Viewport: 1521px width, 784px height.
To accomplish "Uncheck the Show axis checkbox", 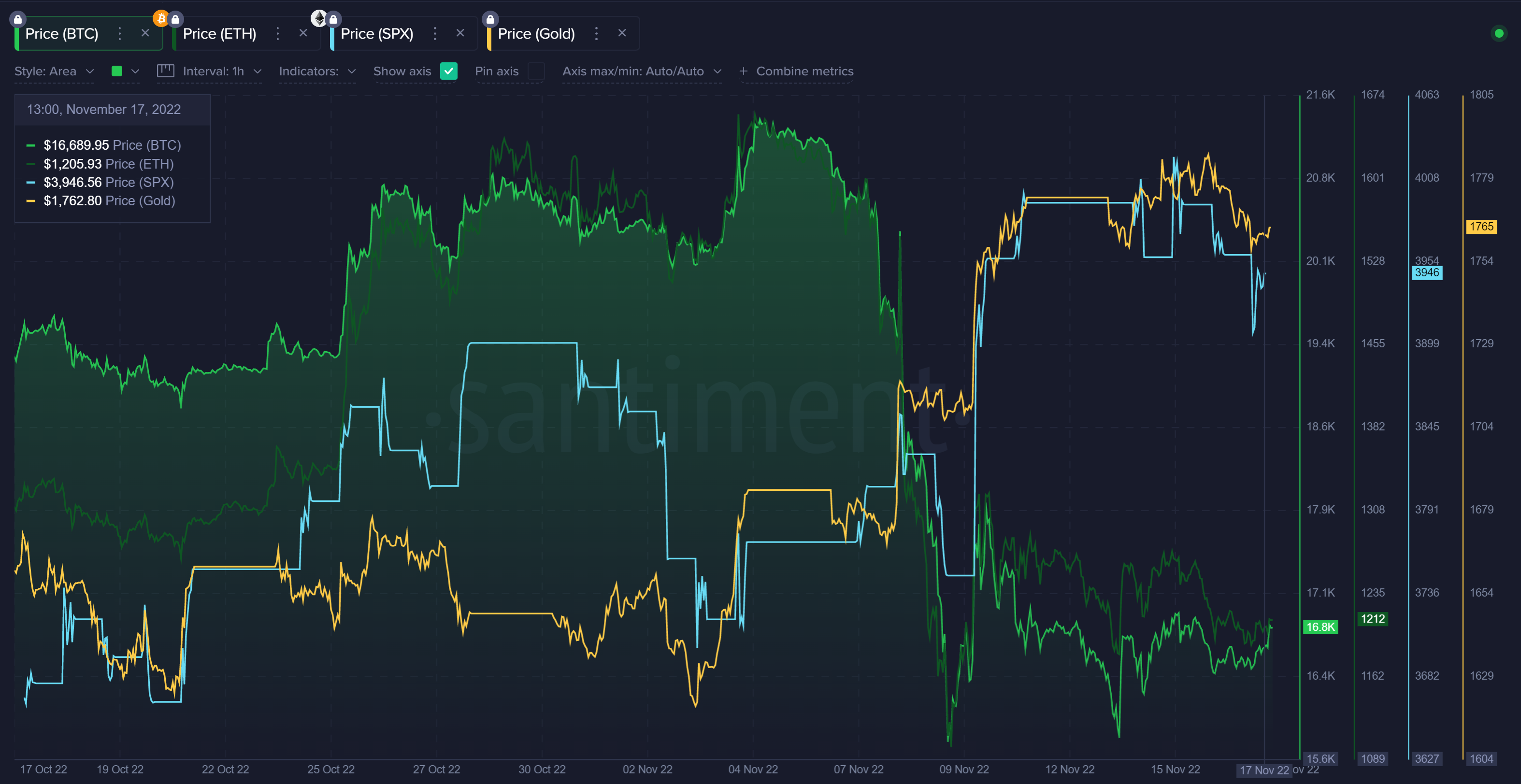I will pos(449,71).
